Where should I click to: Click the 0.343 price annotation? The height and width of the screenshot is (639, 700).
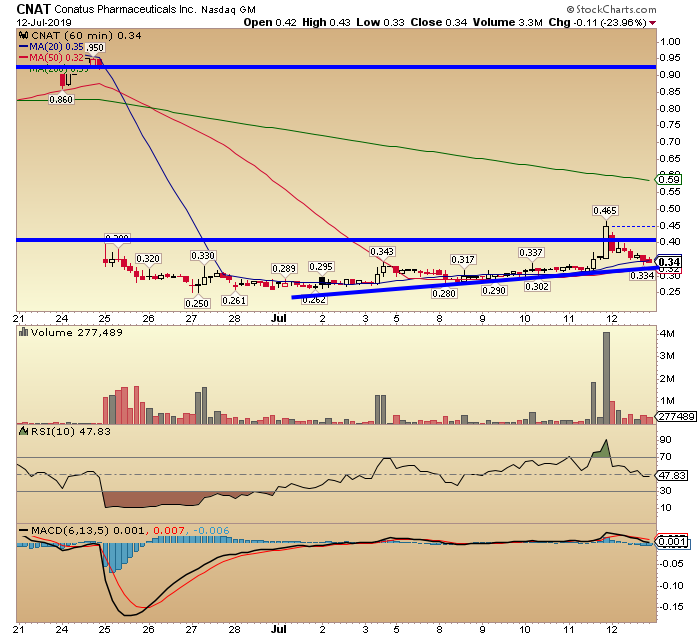[x=382, y=252]
